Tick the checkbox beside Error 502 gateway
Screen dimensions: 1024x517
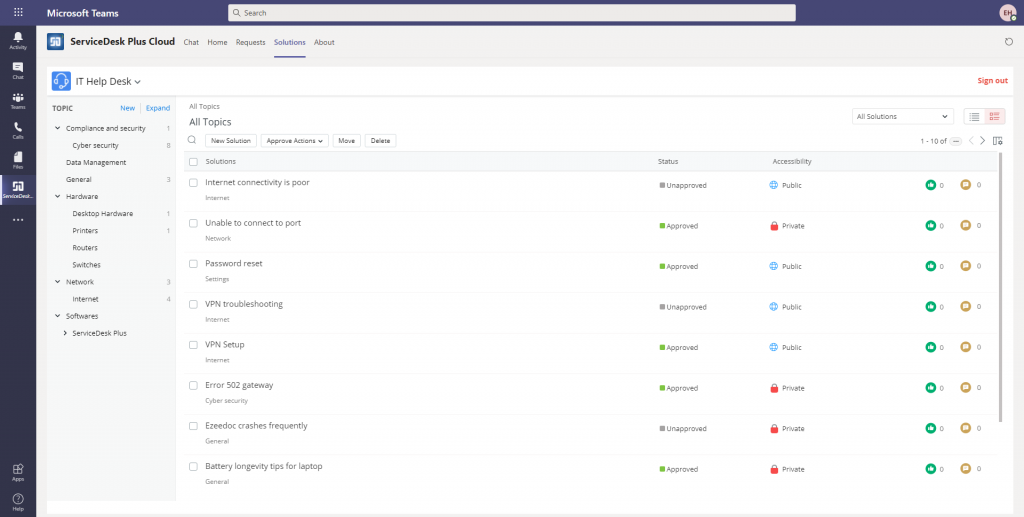[x=193, y=385]
